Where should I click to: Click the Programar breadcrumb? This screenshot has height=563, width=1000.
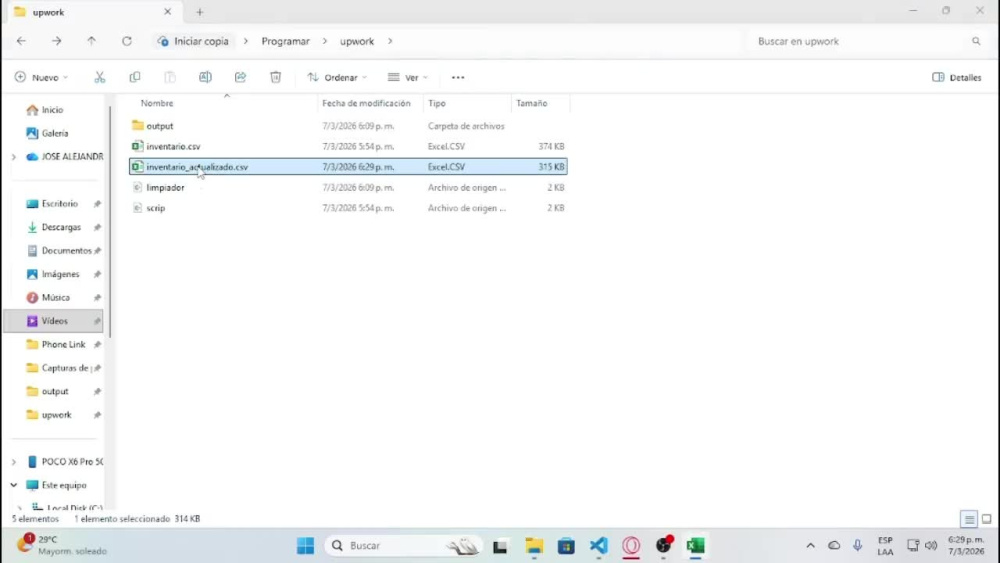pos(285,41)
